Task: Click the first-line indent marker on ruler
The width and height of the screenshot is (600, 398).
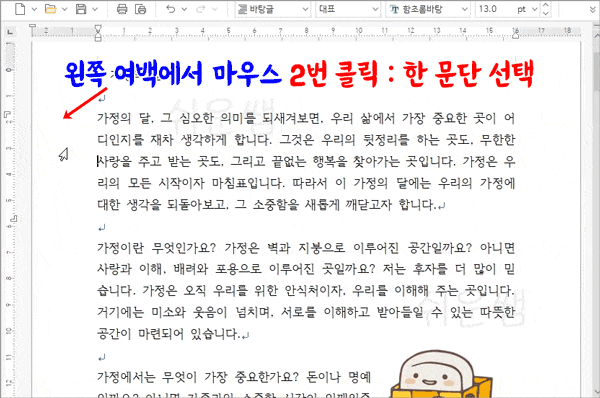Action: (x=98, y=28)
